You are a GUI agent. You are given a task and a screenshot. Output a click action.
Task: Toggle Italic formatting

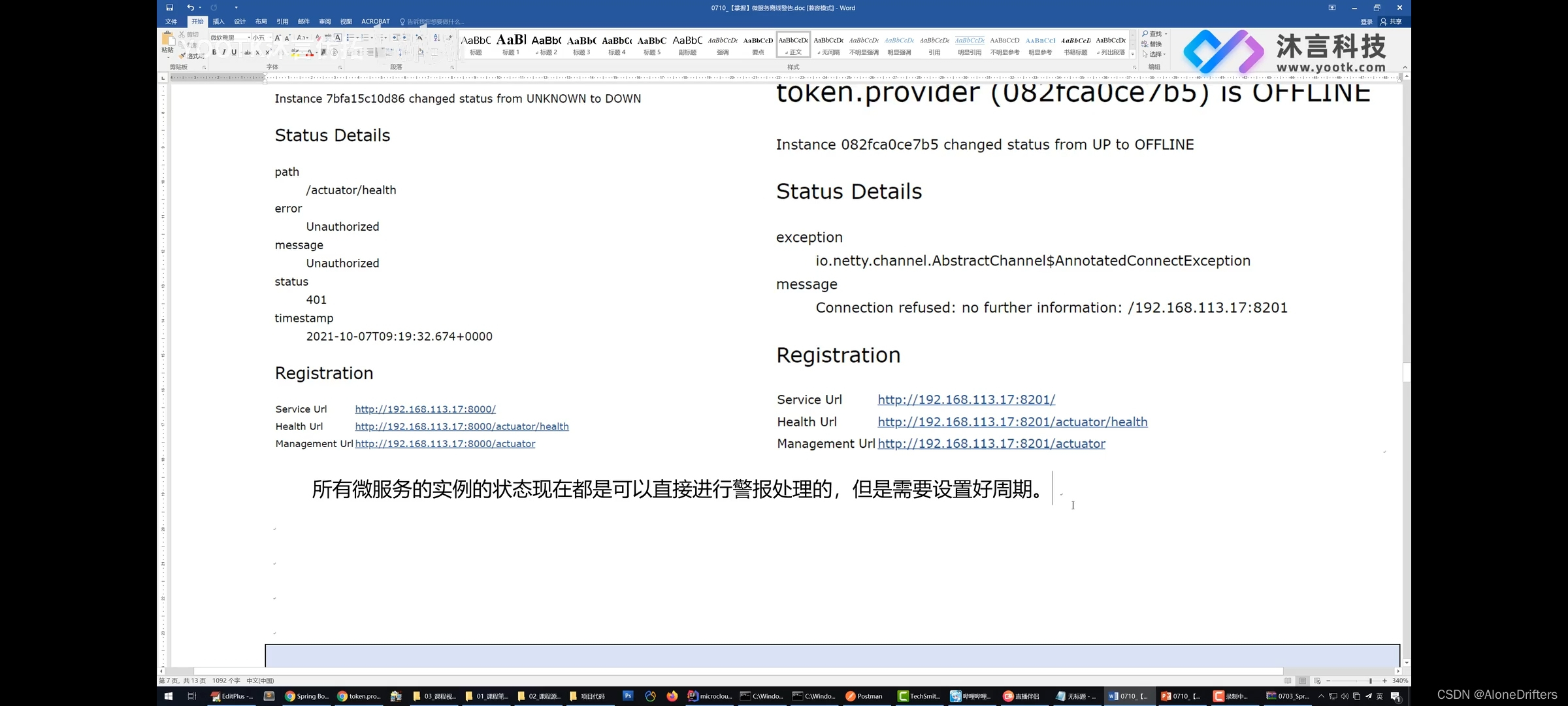224,52
